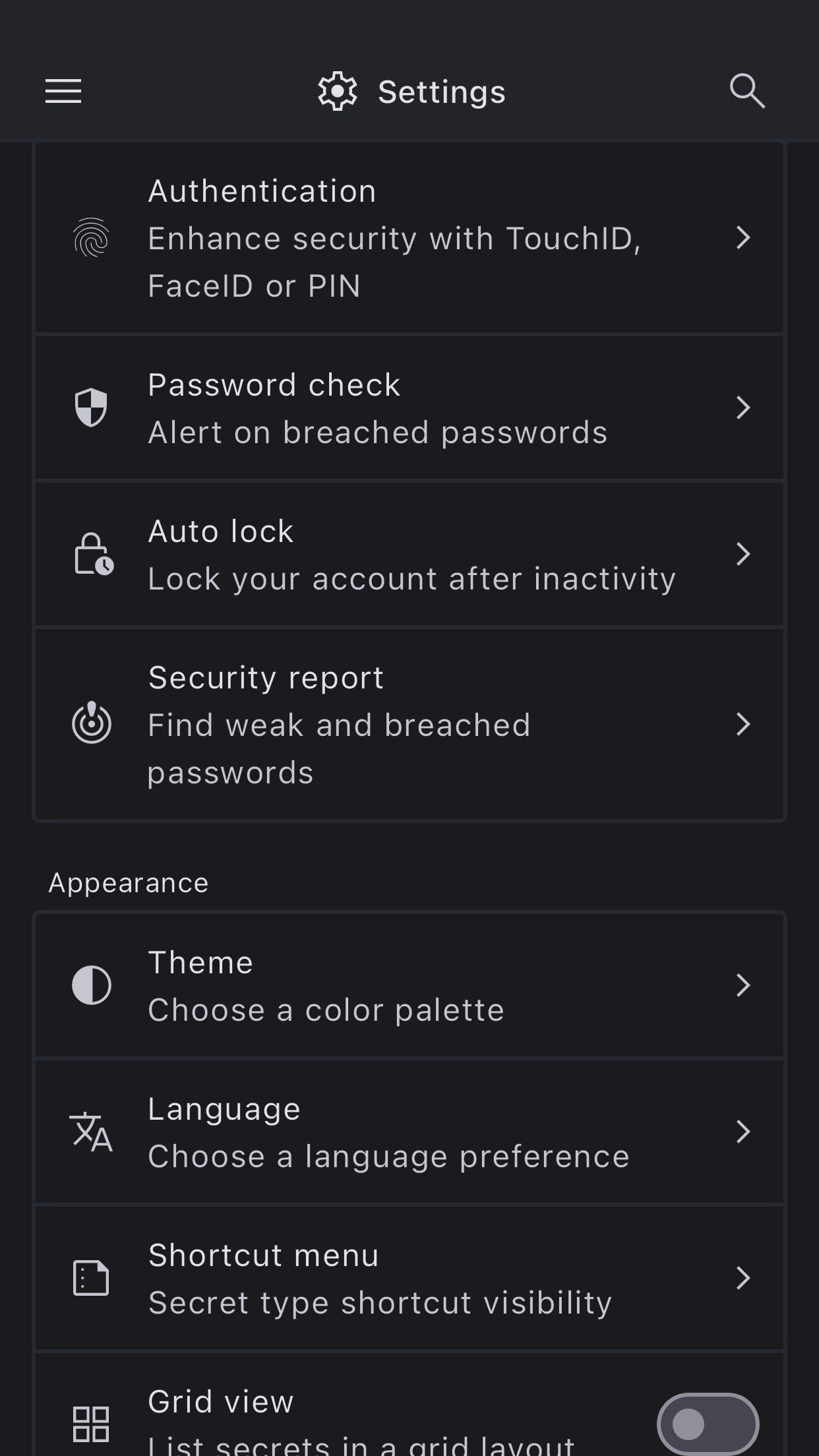
Task: Tap the Language translate icon
Action: (91, 1132)
